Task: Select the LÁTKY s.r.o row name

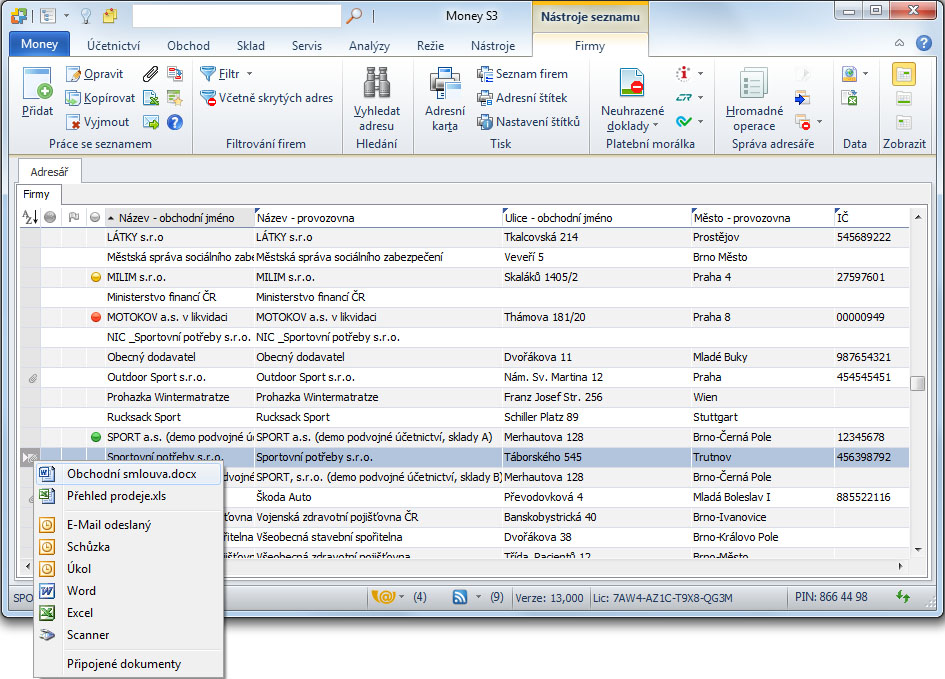Action: pyautogui.click(x=135, y=237)
